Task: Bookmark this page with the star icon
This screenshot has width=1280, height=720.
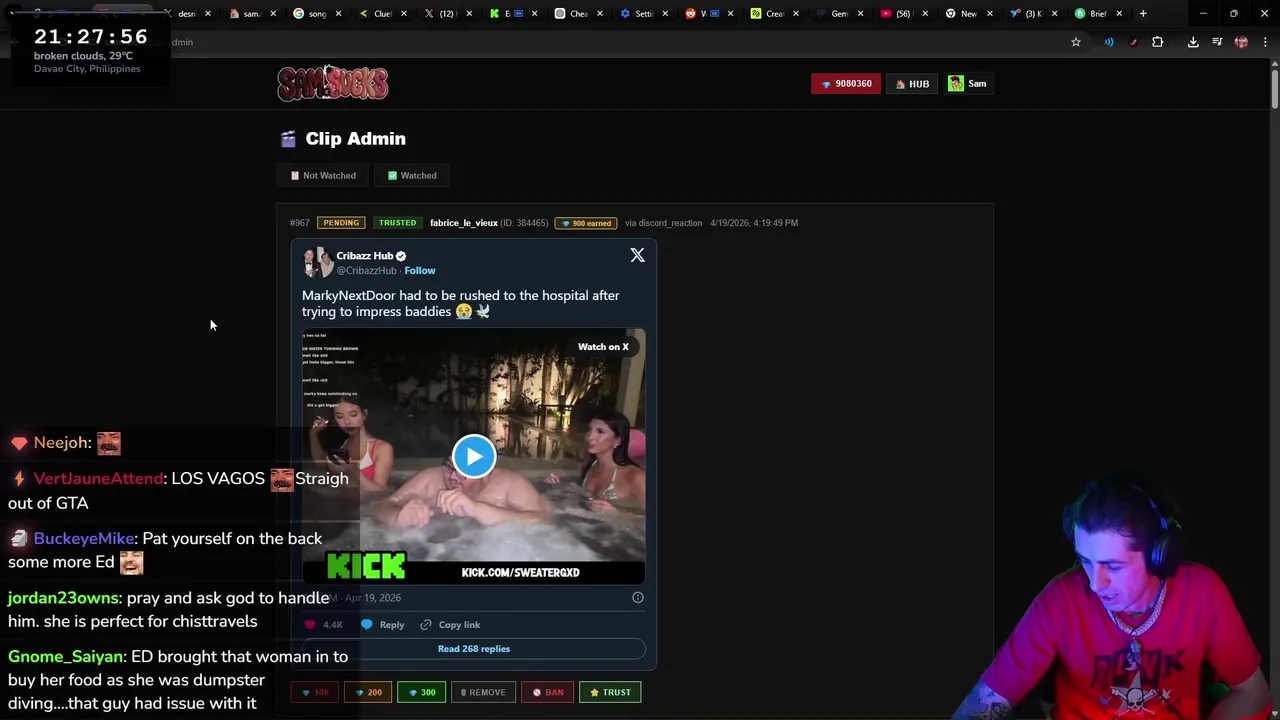Action: [x=1076, y=42]
